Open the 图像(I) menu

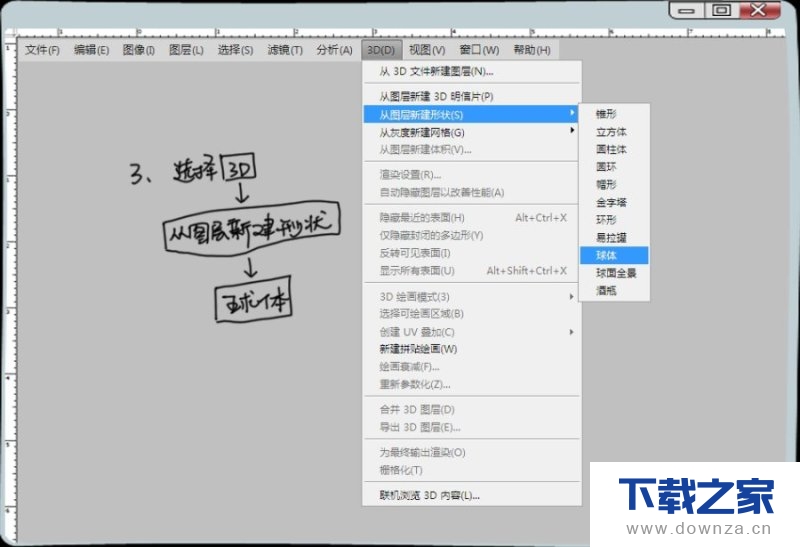(x=138, y=50)
